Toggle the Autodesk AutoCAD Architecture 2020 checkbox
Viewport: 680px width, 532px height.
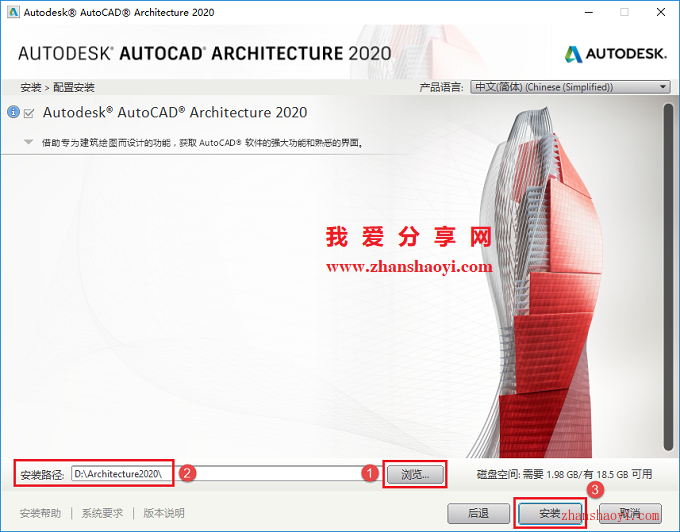click(29, 114)
